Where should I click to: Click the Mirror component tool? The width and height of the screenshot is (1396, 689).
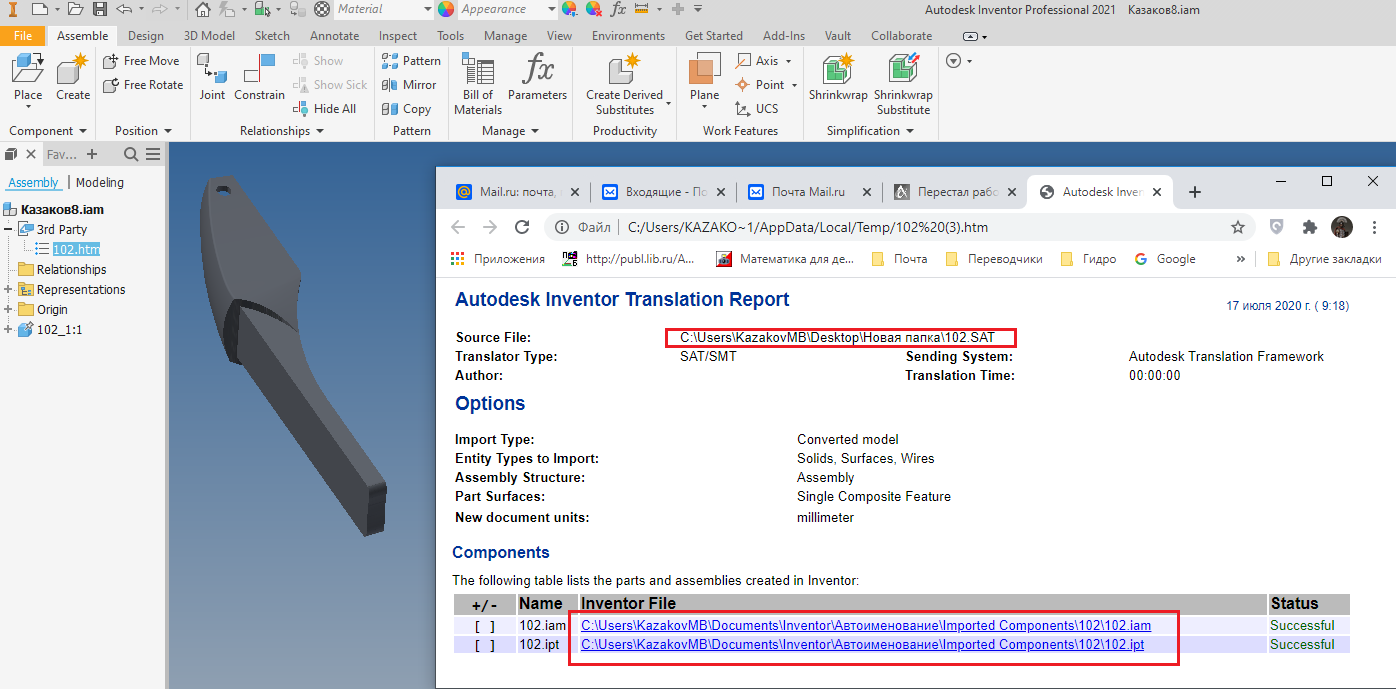tap(409, 85)
